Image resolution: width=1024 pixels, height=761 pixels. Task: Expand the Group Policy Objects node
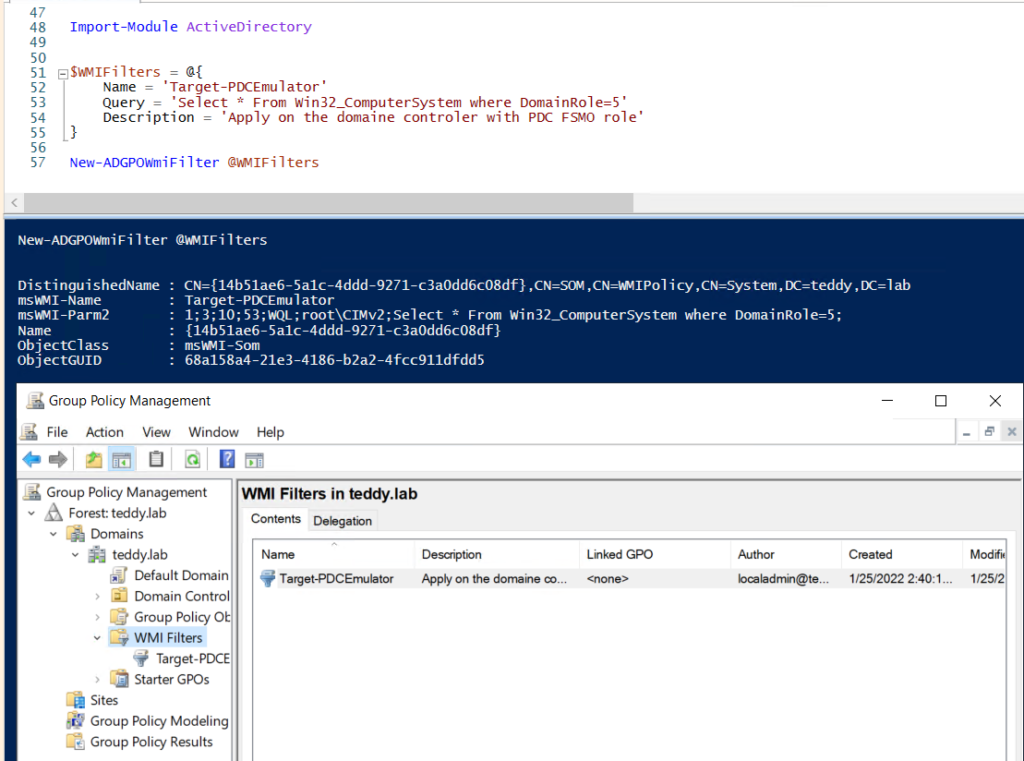click(x=97, y=617)
